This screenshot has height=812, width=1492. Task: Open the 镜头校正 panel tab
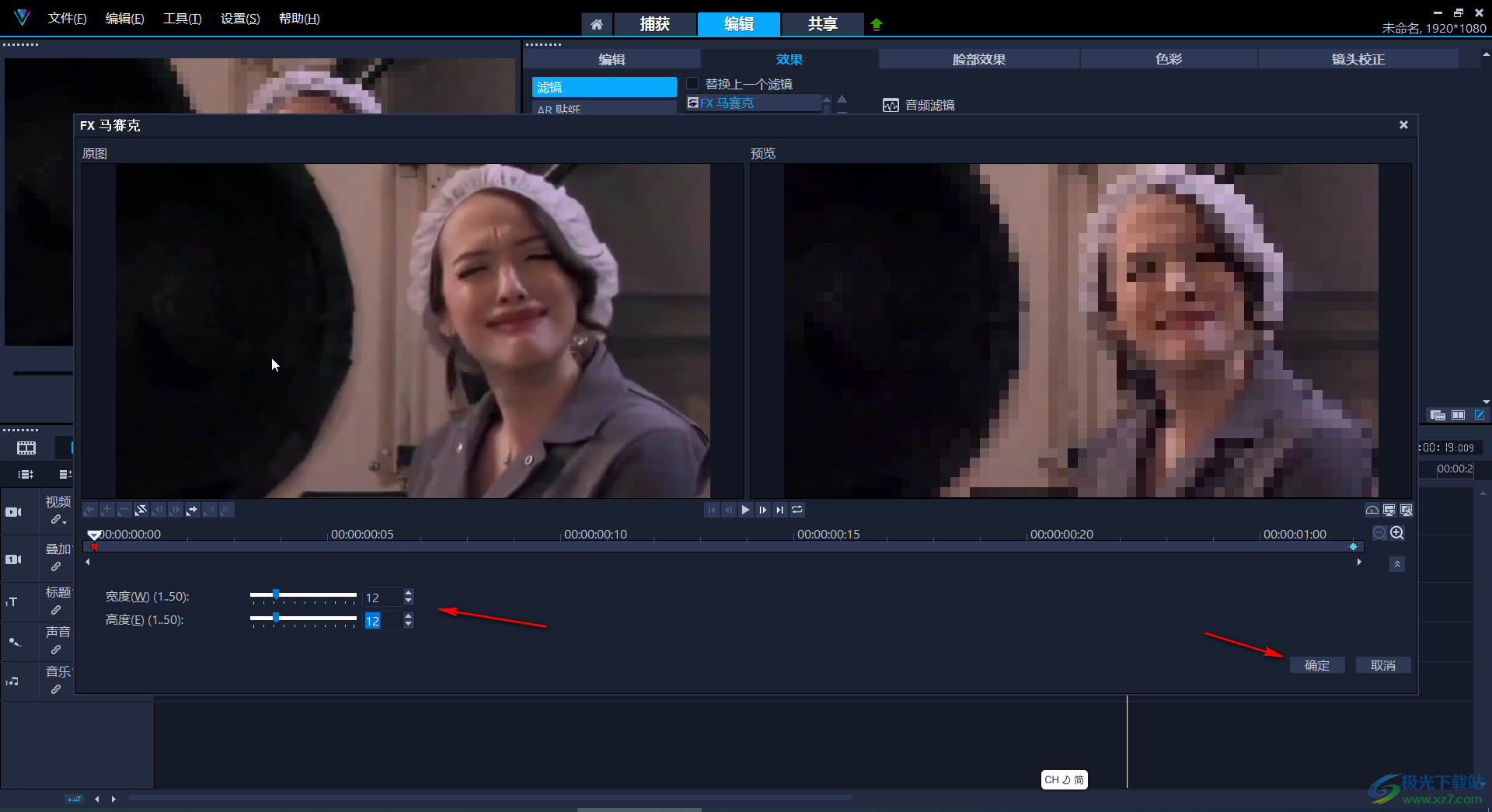1358,59
